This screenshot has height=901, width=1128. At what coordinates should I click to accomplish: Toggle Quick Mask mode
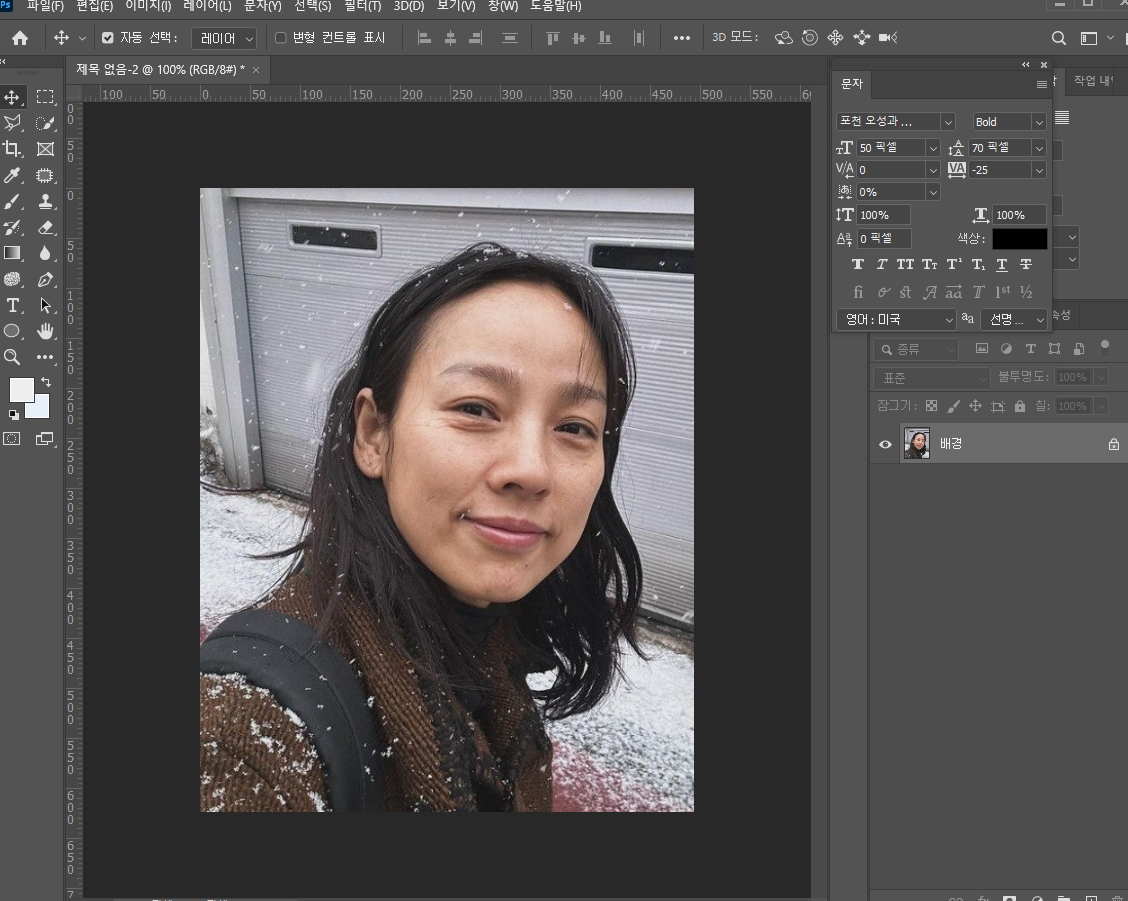12,439
